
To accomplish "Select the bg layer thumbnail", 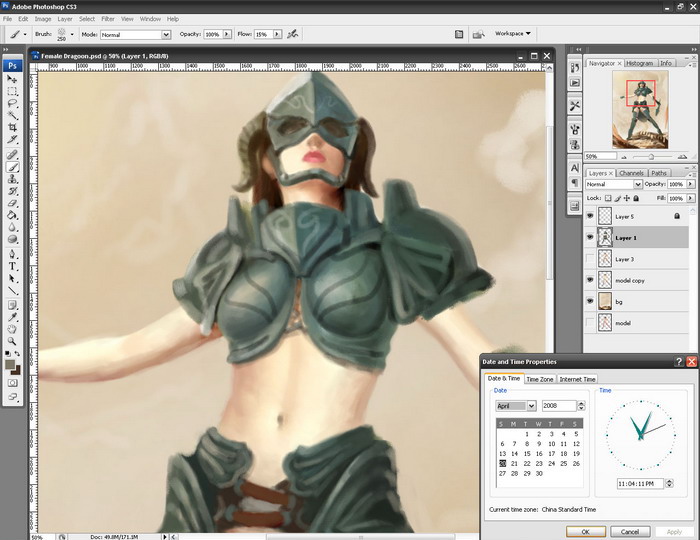I will point(605,301).
